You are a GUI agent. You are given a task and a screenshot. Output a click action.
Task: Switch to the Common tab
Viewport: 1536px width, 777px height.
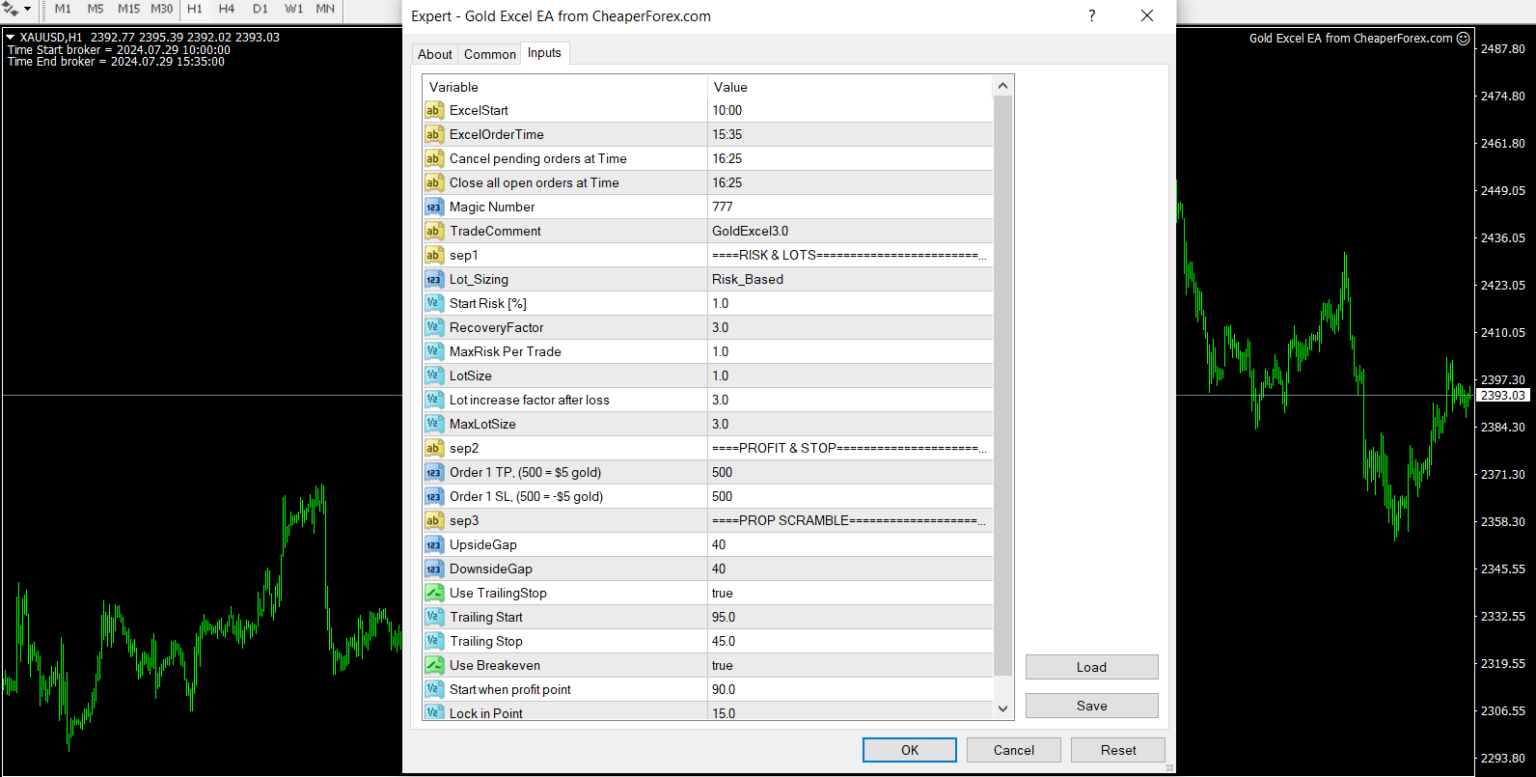click(490, 54)
